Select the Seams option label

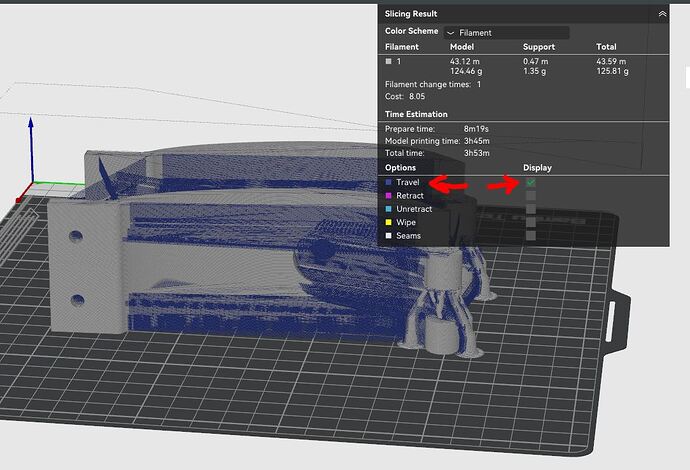click(x=408, y=236)
